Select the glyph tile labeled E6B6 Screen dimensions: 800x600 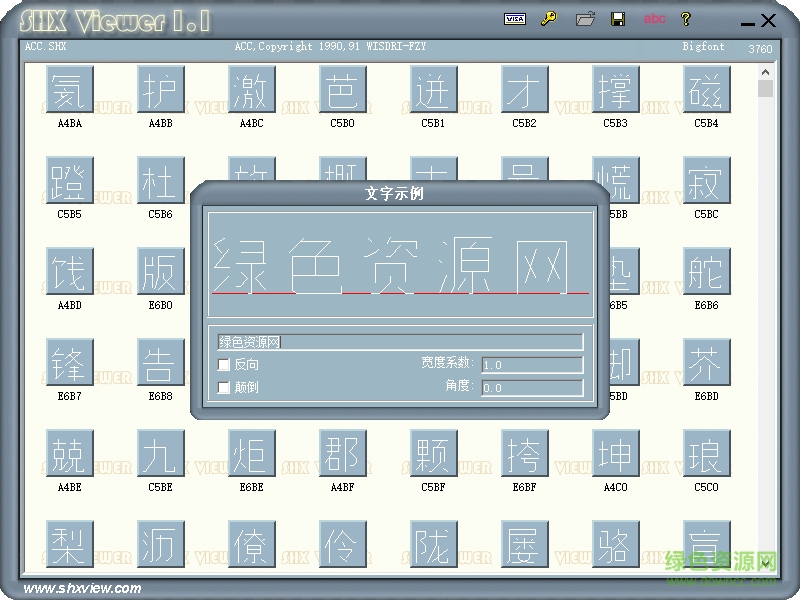click(x=707, y=271)
